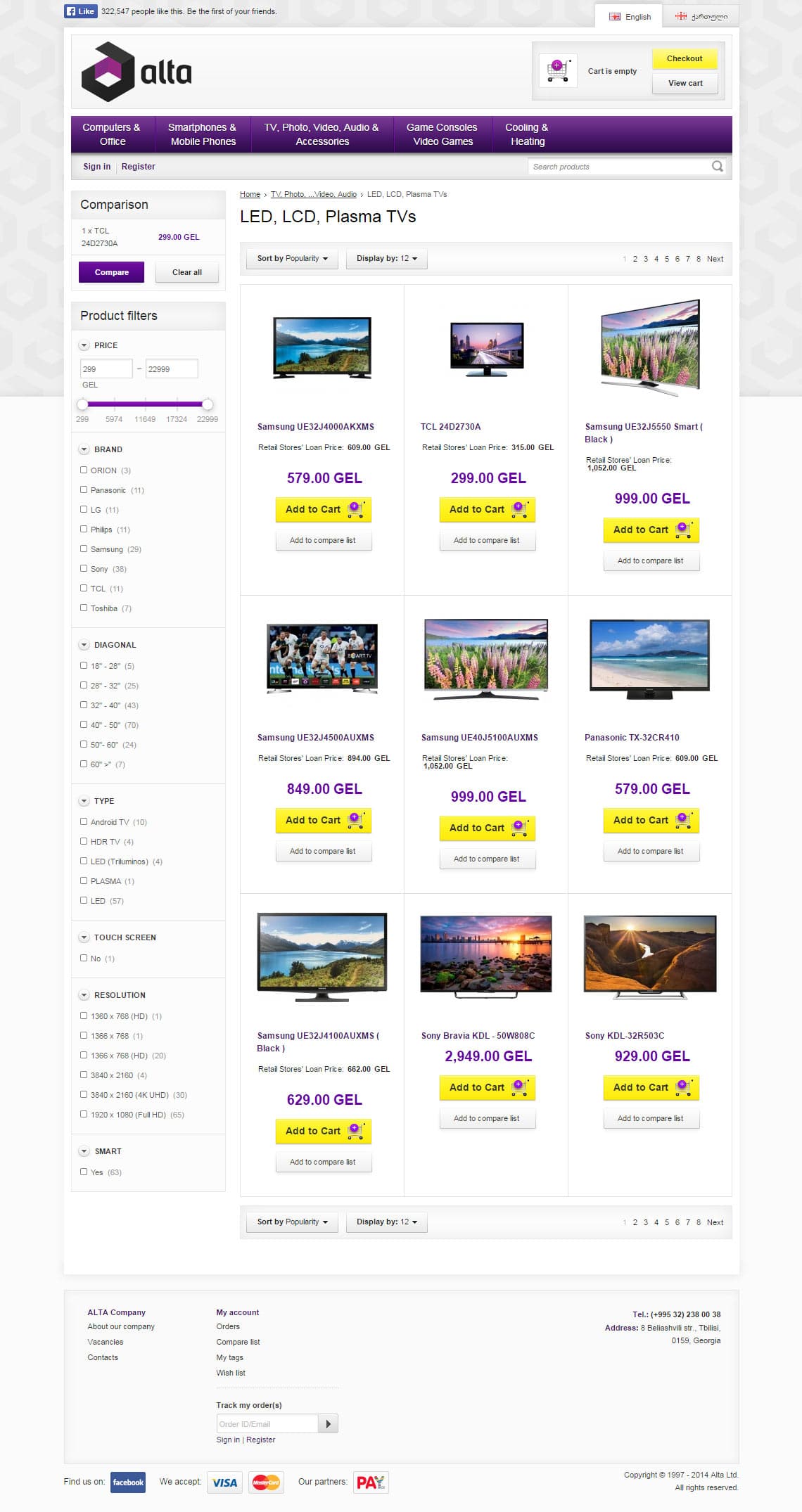Add the TCL 24D2730A to cart
This screenshot has height=1512, width=802.
coord(487,509)
